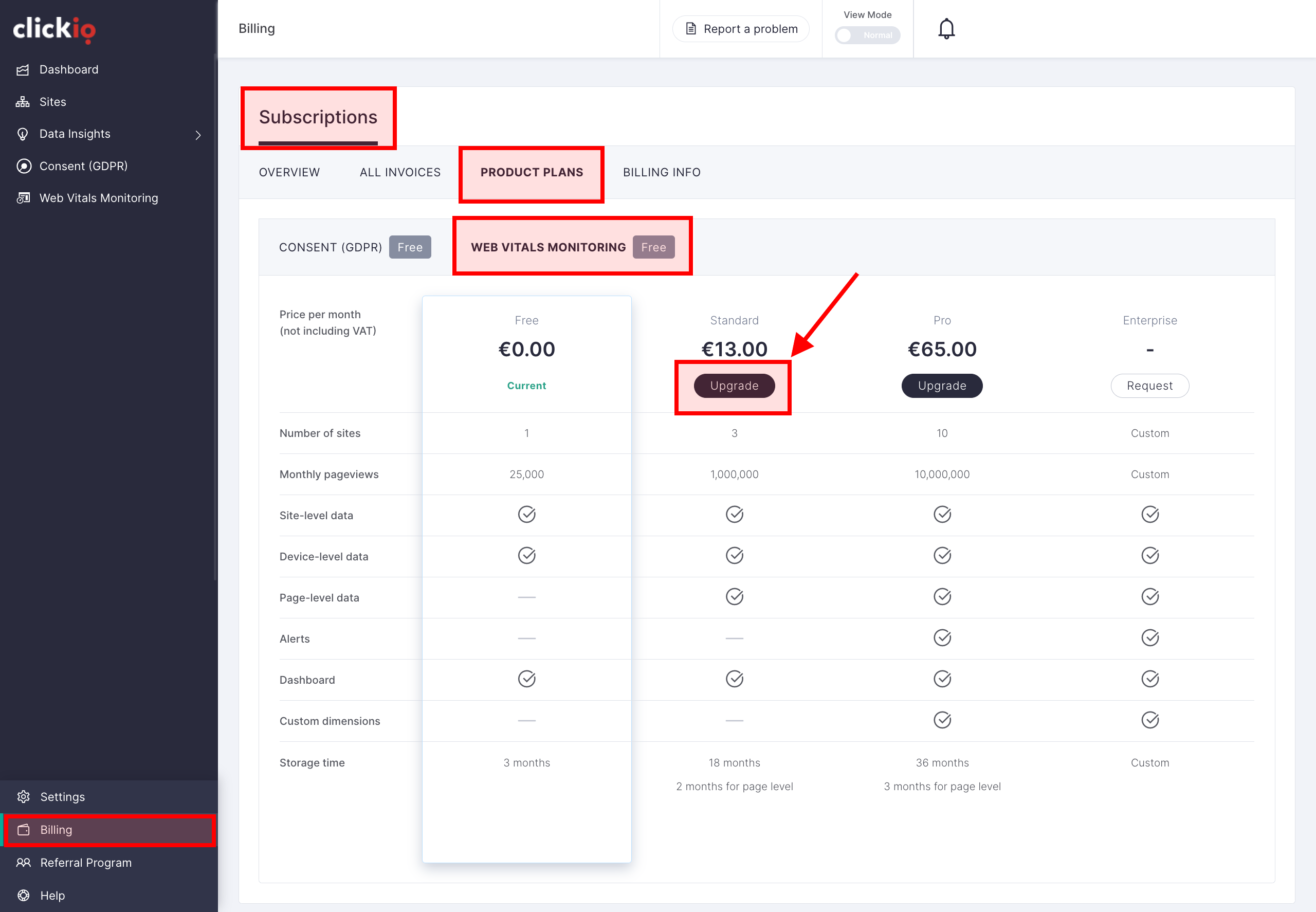Switch to the All Invoices tab
This screenshot has width=1316, height=912.
400,172
